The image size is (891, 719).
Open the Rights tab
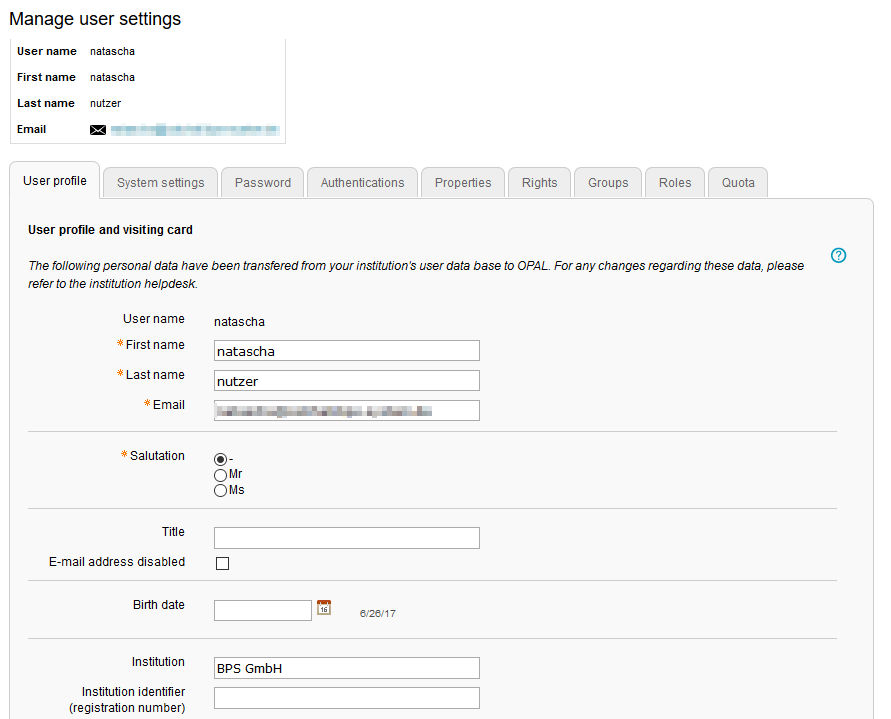coord(539,183)
